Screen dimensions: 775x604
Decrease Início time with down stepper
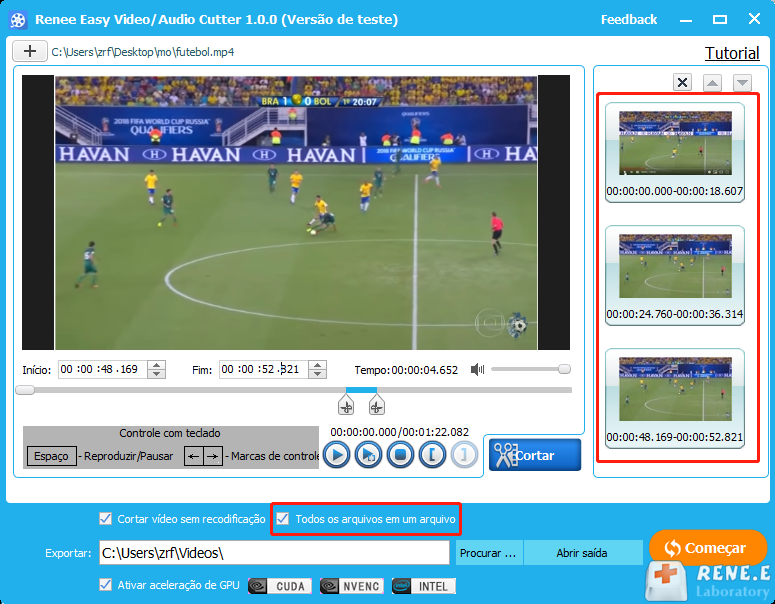coord(156,374)
